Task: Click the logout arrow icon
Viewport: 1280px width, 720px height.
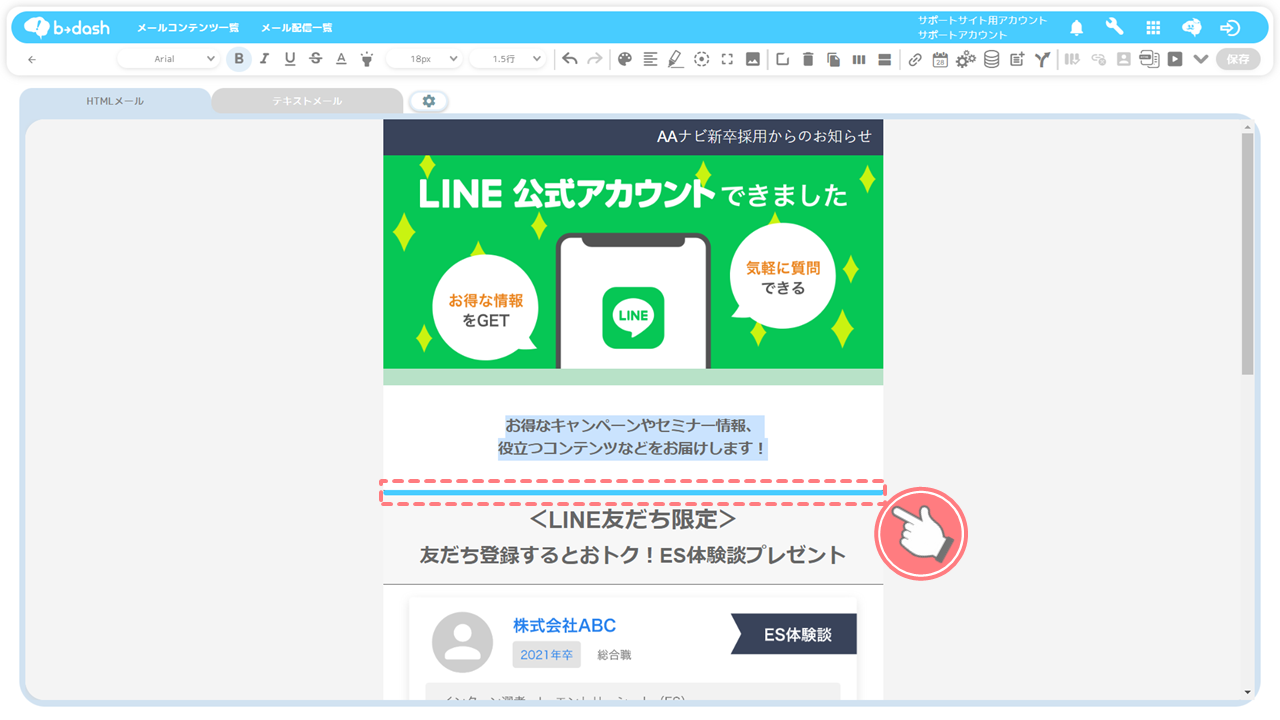Action: (x=1230, y=28)
